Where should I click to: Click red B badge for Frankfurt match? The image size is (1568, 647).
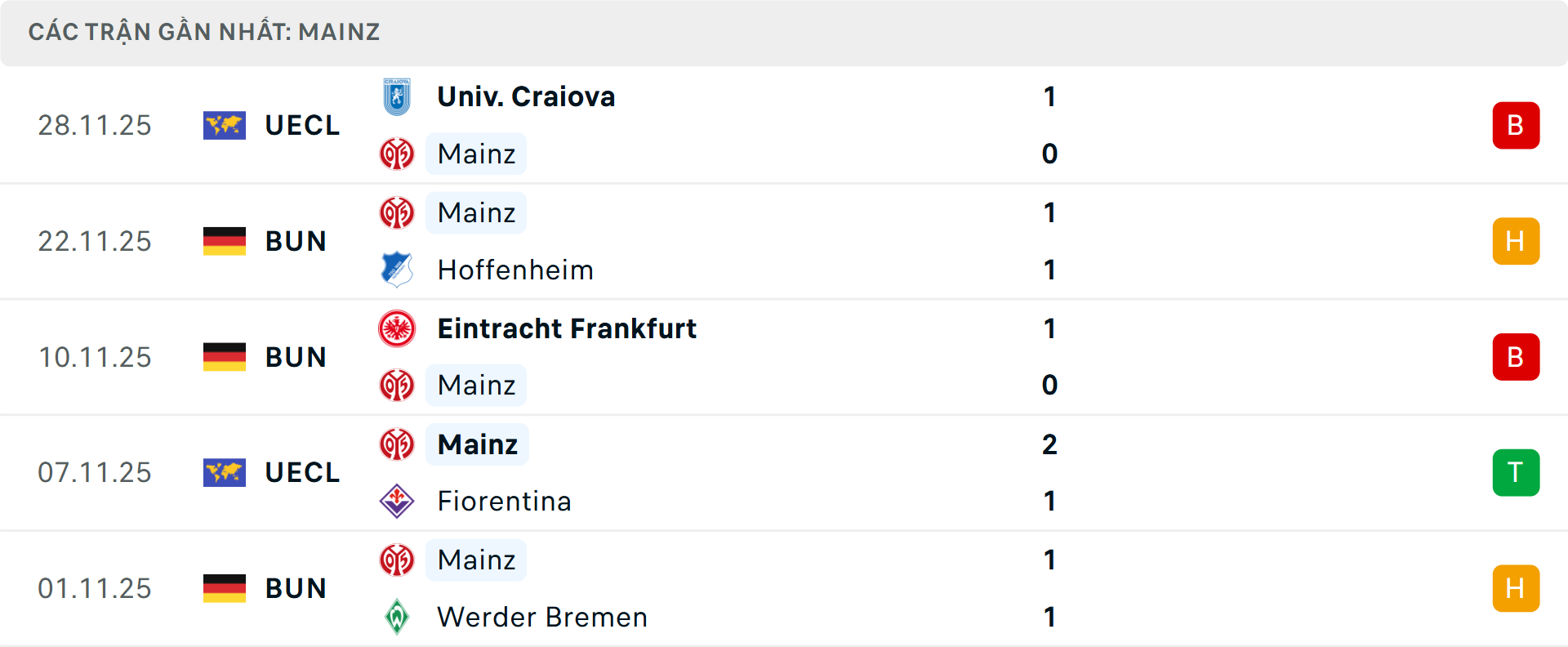[x=1515, y=357]
